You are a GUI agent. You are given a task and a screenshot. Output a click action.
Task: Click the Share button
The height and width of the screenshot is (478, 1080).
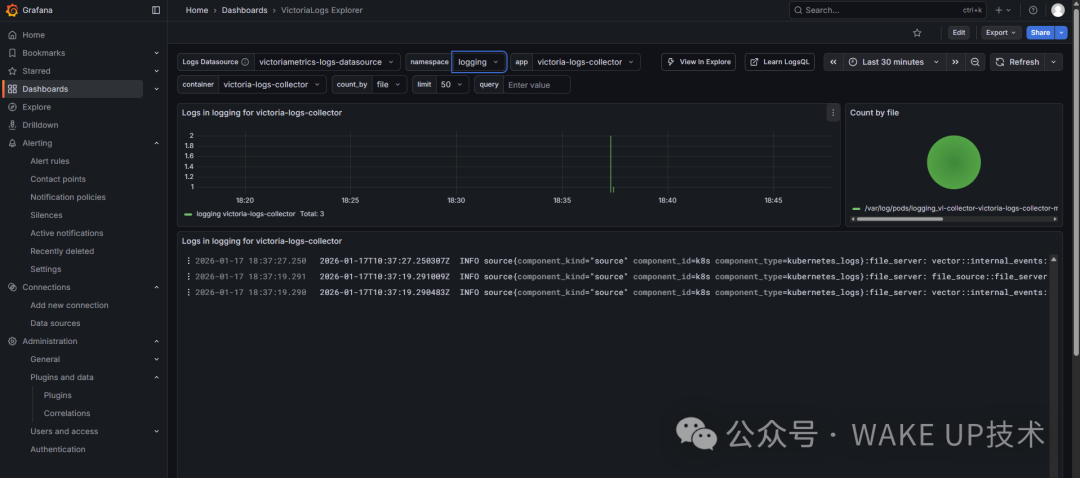pyautogui.click(x=1040, y=32)
